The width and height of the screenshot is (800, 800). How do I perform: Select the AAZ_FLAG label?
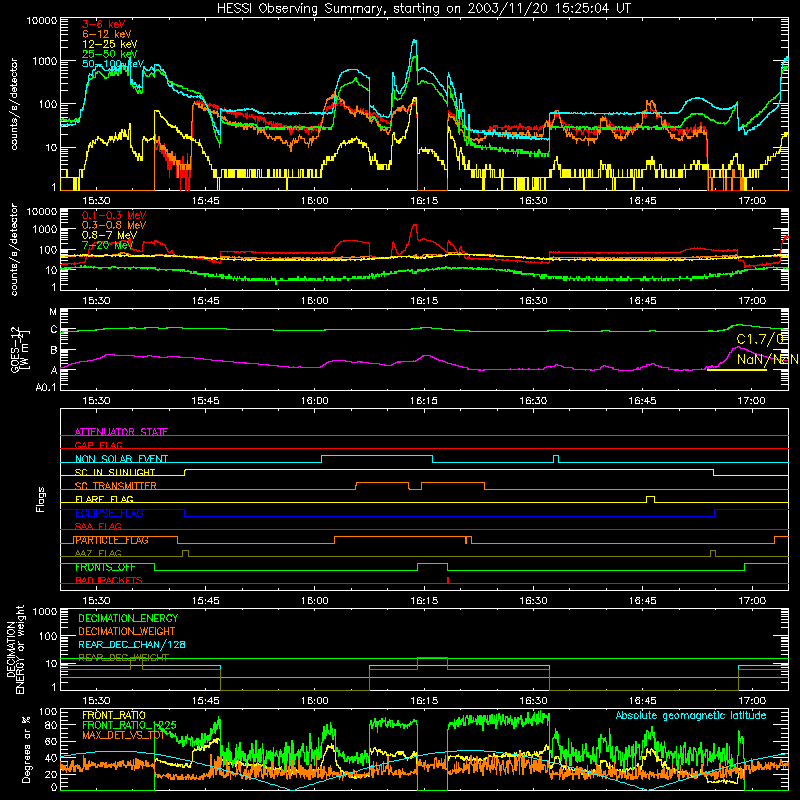pos(98,553)
